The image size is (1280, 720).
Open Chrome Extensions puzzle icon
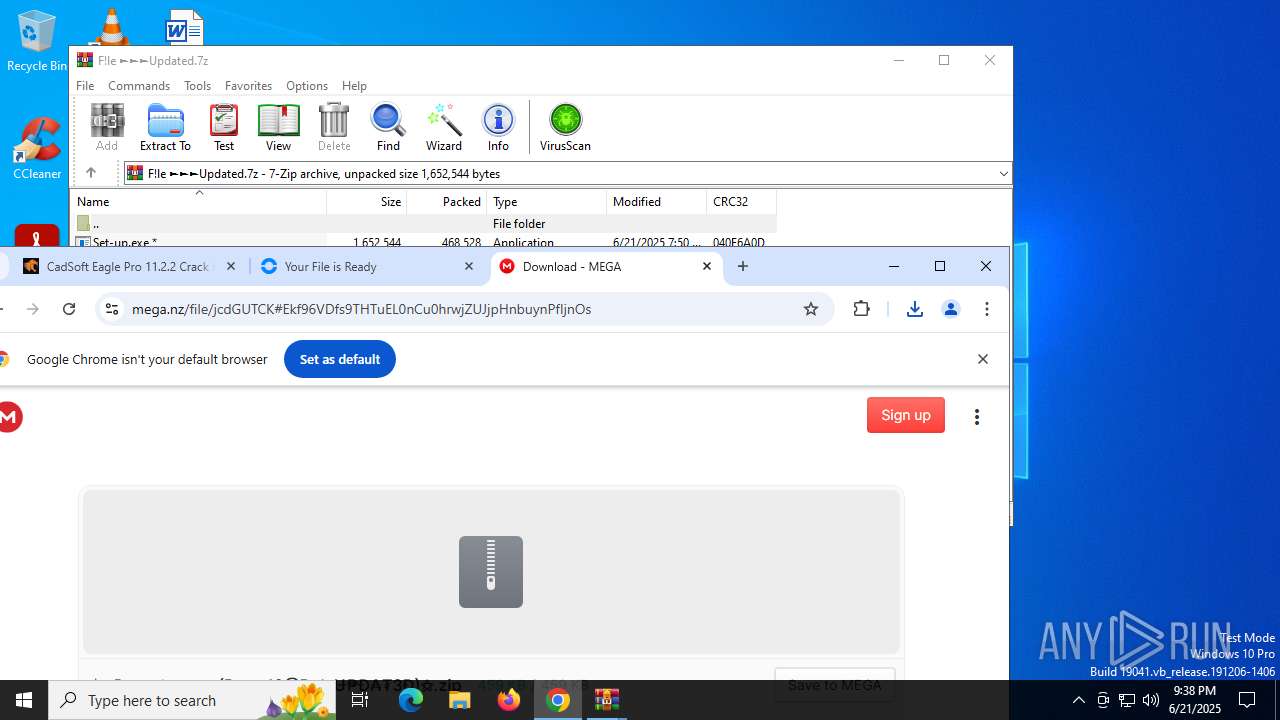pyautogui.click(x=862, y=309)
